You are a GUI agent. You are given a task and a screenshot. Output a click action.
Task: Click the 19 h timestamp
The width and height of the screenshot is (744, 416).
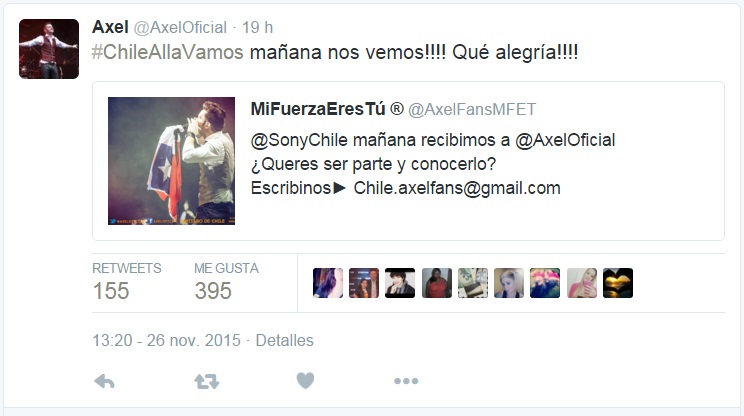[258, 28]
